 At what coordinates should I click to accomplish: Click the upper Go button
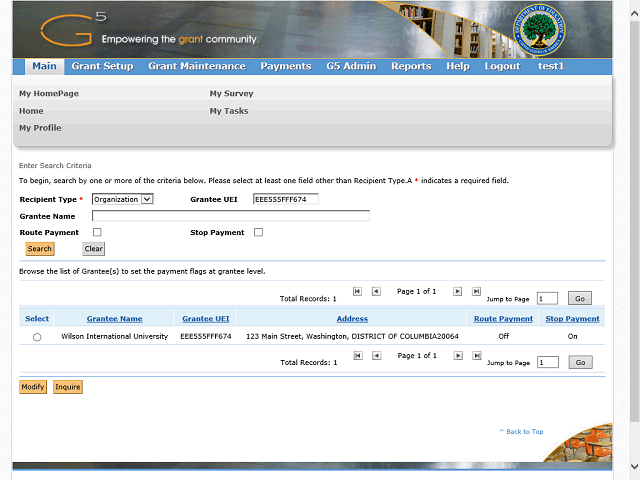[x=580, y=298]
